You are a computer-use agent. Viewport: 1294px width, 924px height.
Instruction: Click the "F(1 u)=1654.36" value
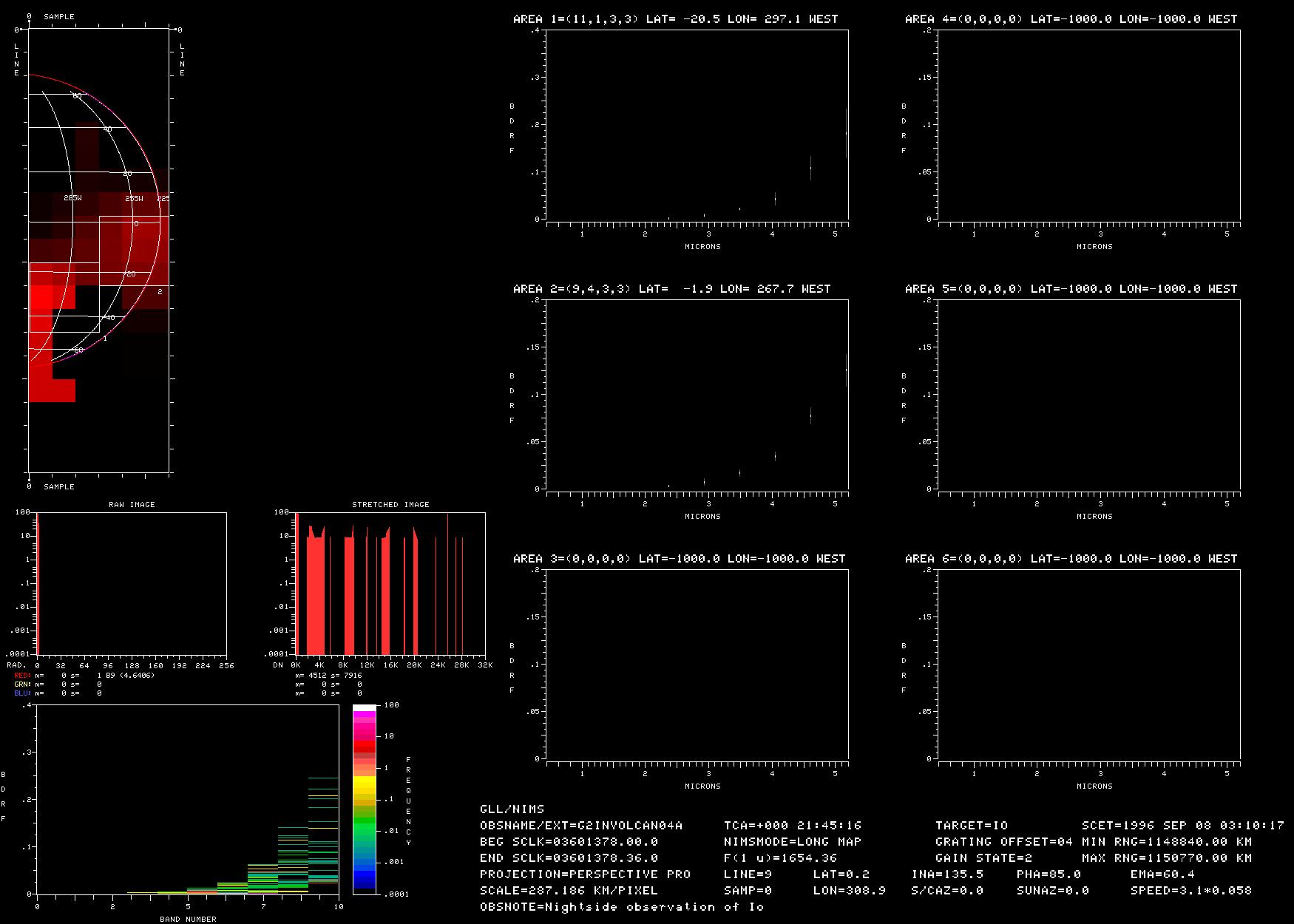[x=781, y=858]
